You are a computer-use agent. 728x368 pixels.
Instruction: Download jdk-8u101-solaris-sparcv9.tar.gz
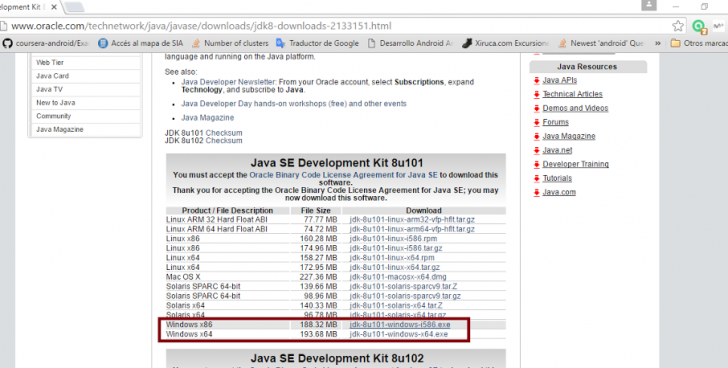(405, 296)
